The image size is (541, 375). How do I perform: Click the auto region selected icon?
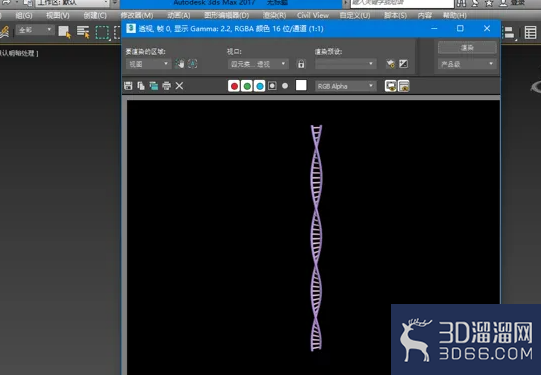point(193,64)
